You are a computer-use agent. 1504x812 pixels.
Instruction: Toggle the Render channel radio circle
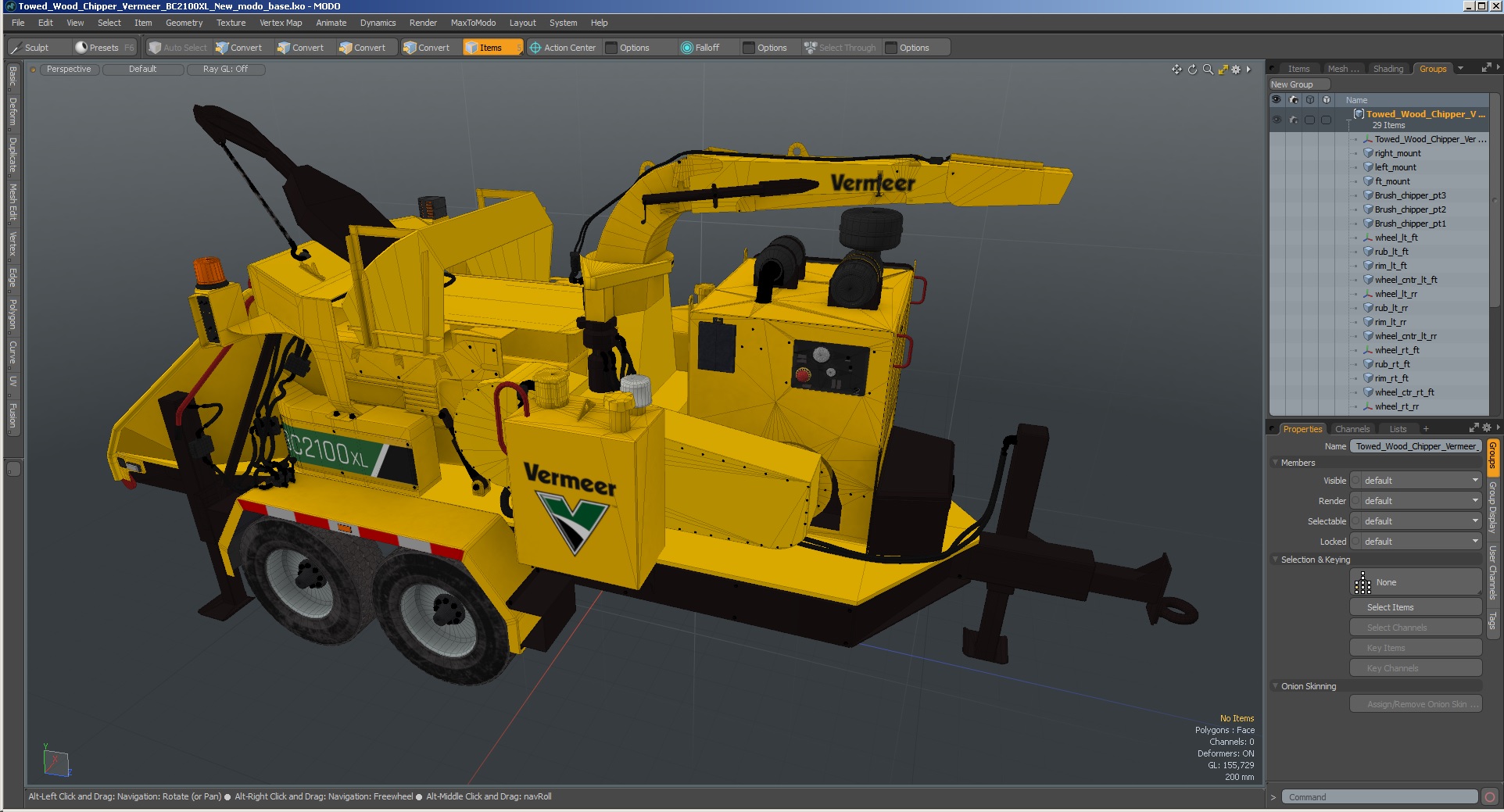coord(1356,501)
